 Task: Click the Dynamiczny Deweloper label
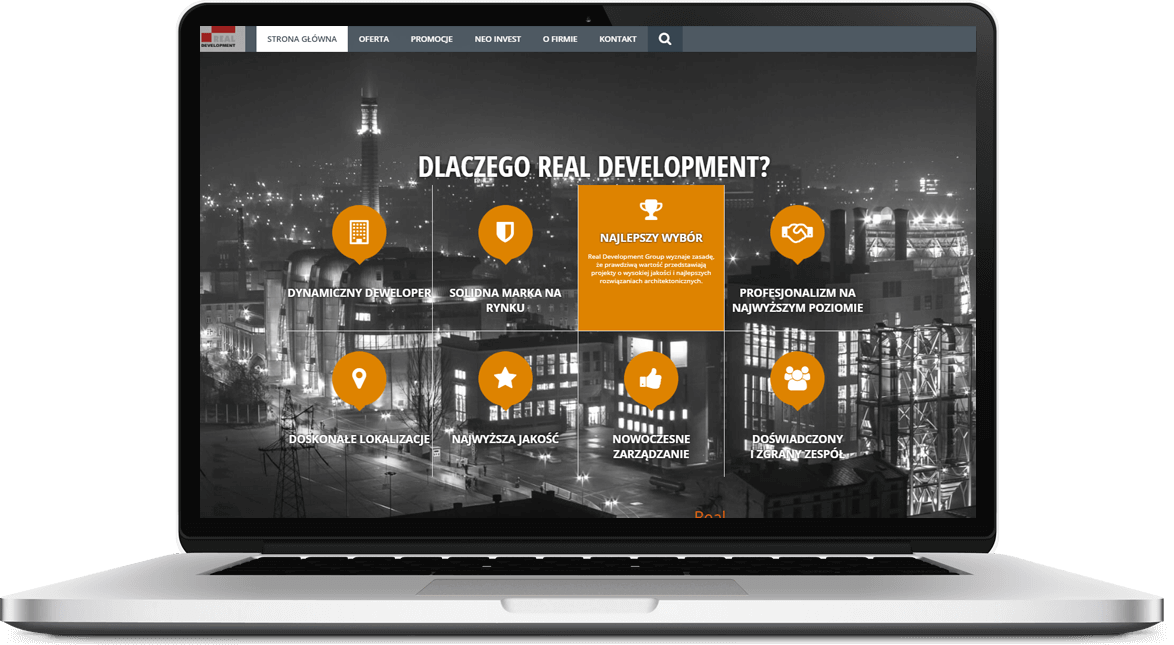[x=359, y=293]
